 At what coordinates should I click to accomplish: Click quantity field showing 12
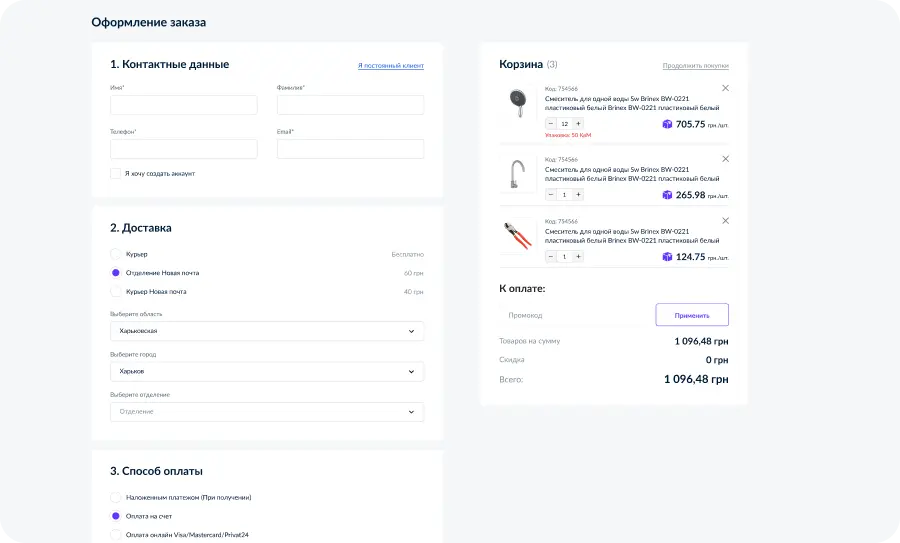[x=565, y=123]
